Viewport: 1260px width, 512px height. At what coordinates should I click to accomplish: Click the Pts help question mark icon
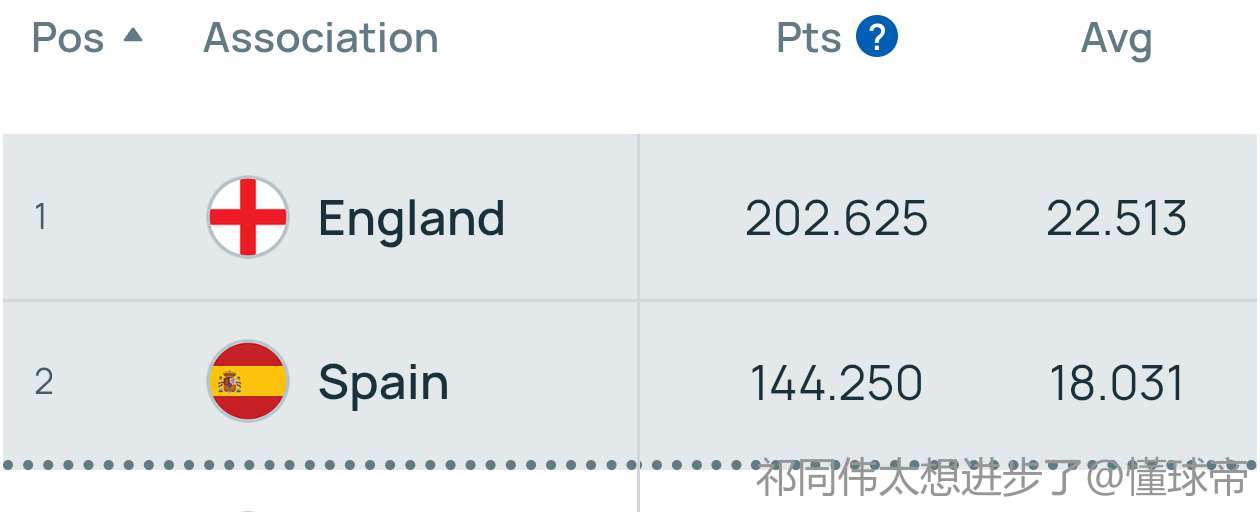[876, 38]
